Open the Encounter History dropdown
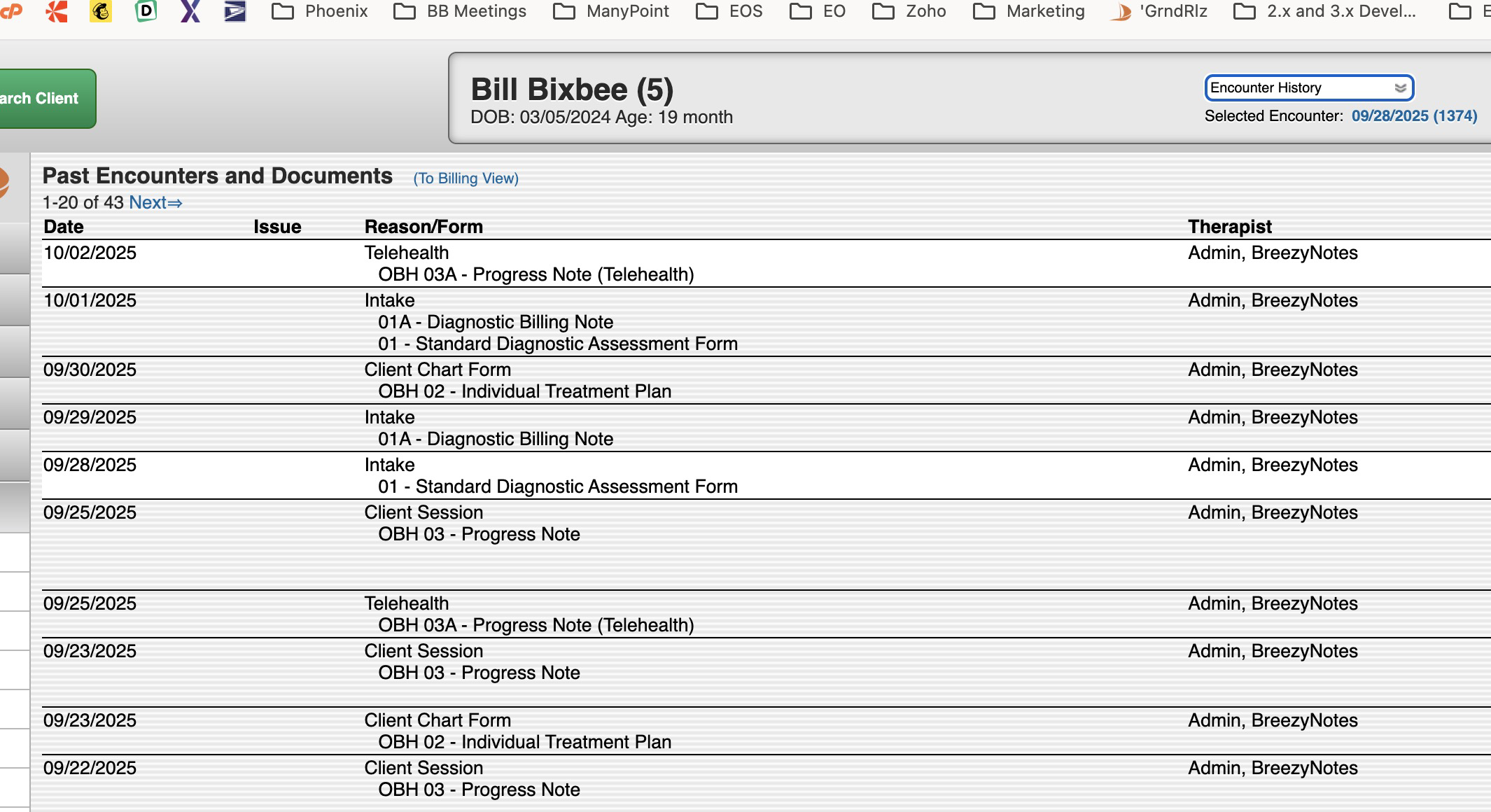This screenshot has width=1491, height=812. pyautogui.click(x=1308, y=88)
